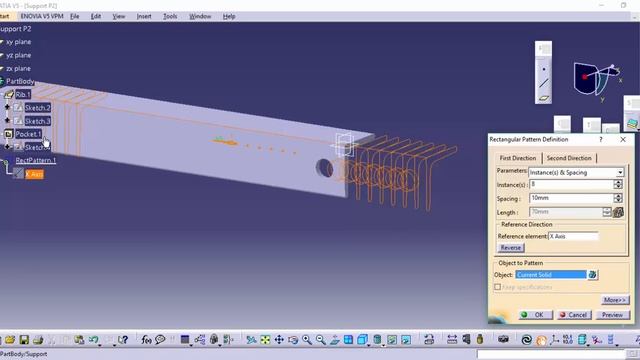Click the camera capture icon

click(x=503, y=339)
